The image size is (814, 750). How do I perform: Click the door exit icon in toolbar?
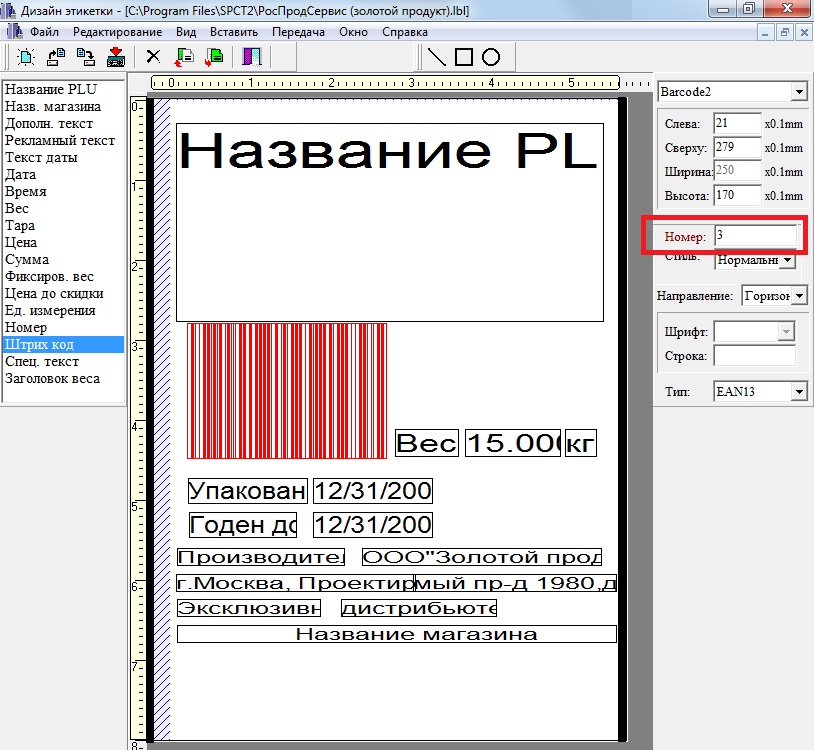[251, 56]
